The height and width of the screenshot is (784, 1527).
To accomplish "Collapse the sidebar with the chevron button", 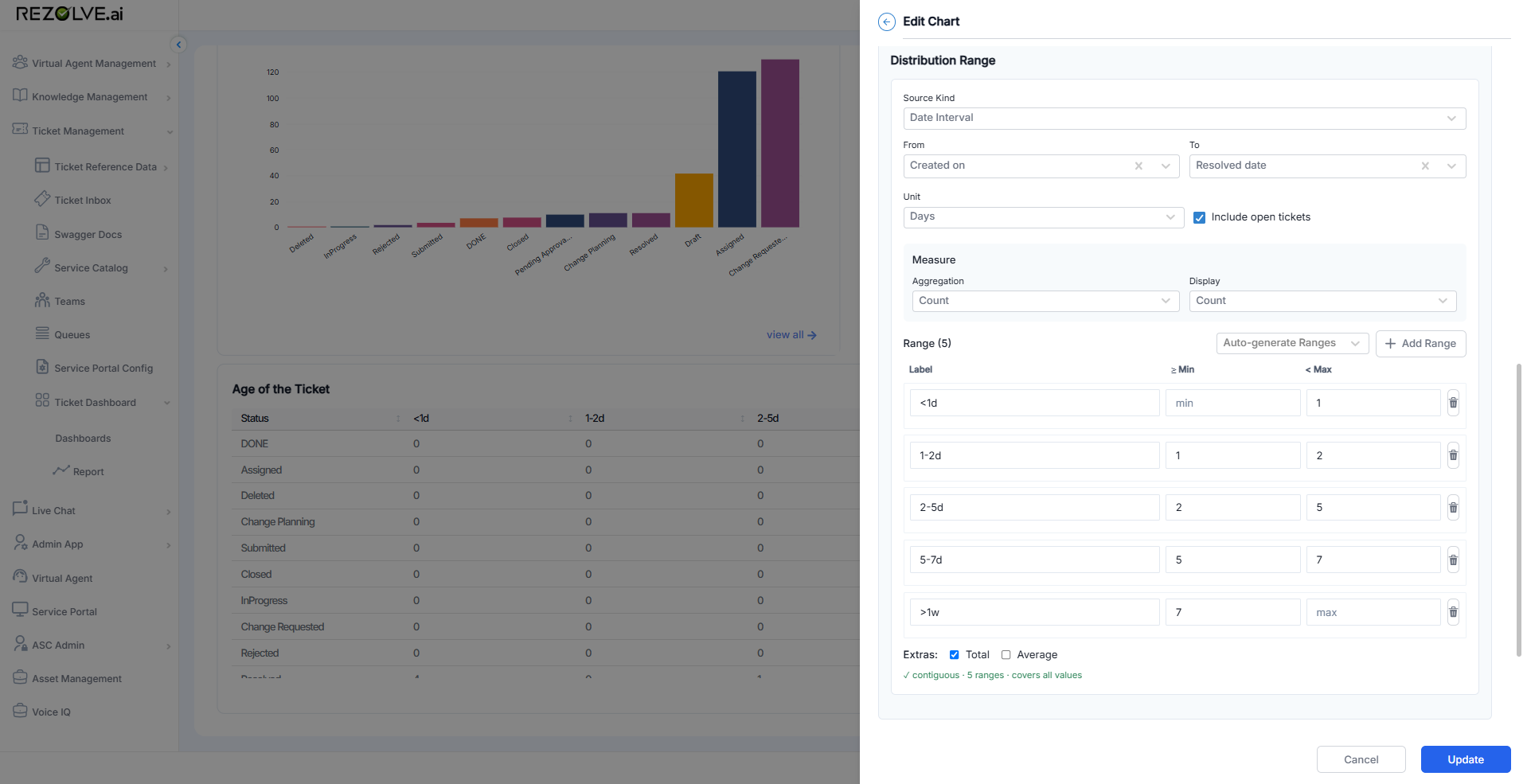I will pos(179,45).
